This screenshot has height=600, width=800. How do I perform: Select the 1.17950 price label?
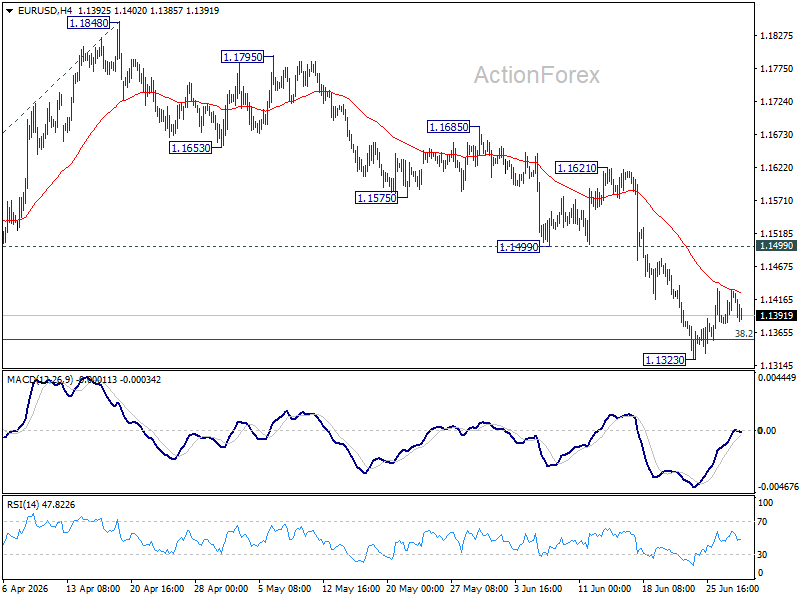tap(242, 57)
